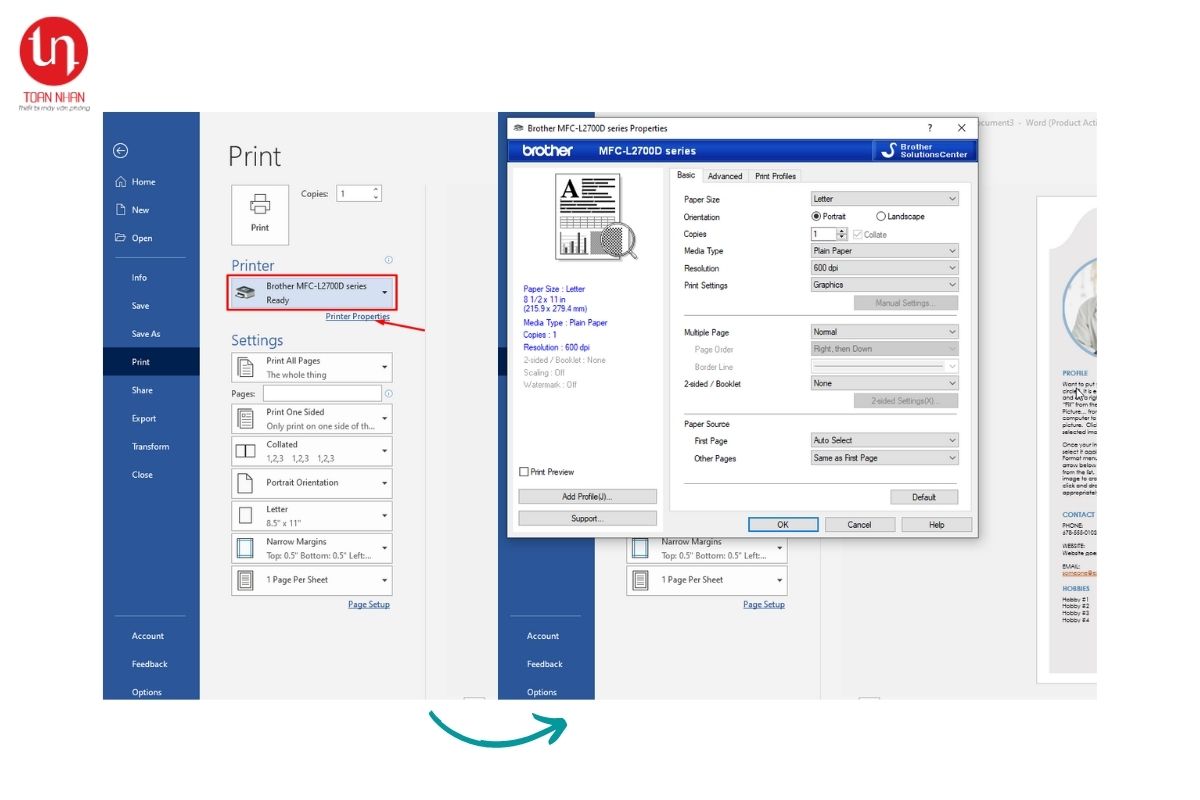Image resolution: width=1200 pixels, height=800 pixels.
Task: Open the Media Type dropdown
Action: coord(884,251)
